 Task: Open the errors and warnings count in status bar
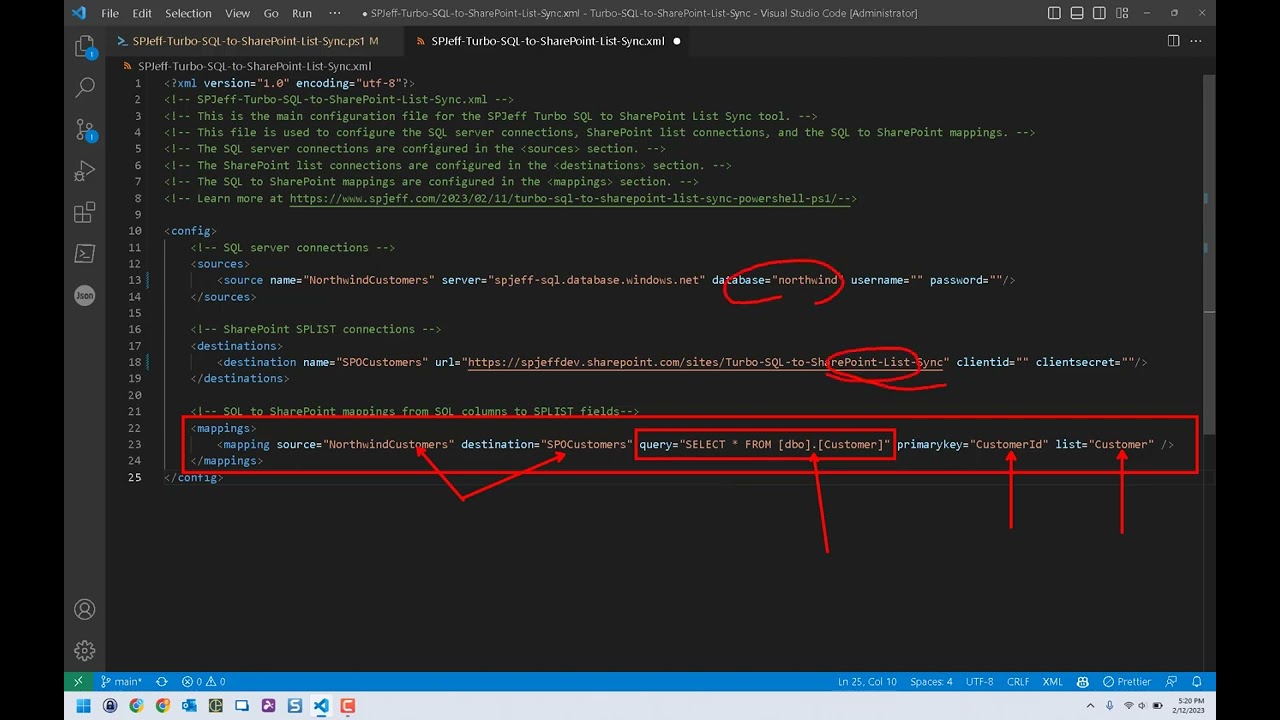click(203, 682)
